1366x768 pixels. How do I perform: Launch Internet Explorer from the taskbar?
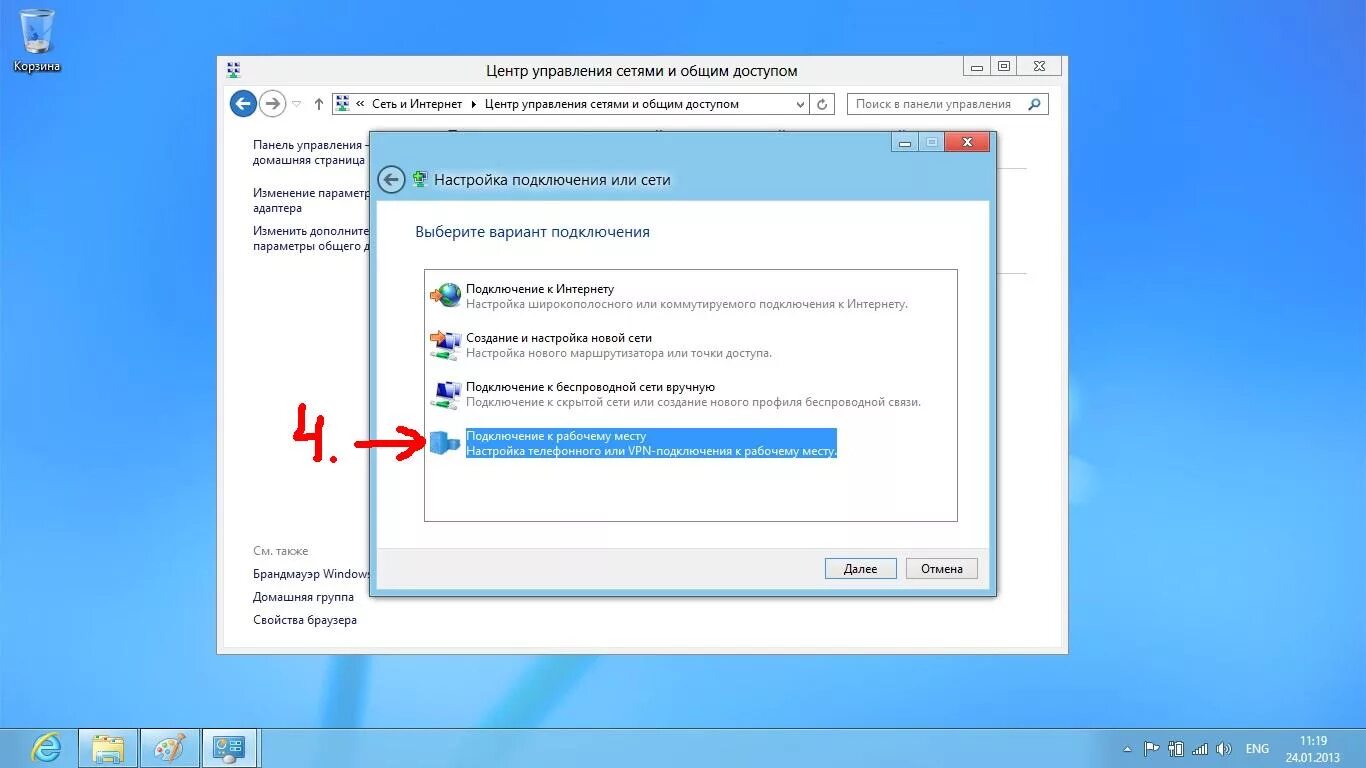pyautogui.click(x=46, y=748)
